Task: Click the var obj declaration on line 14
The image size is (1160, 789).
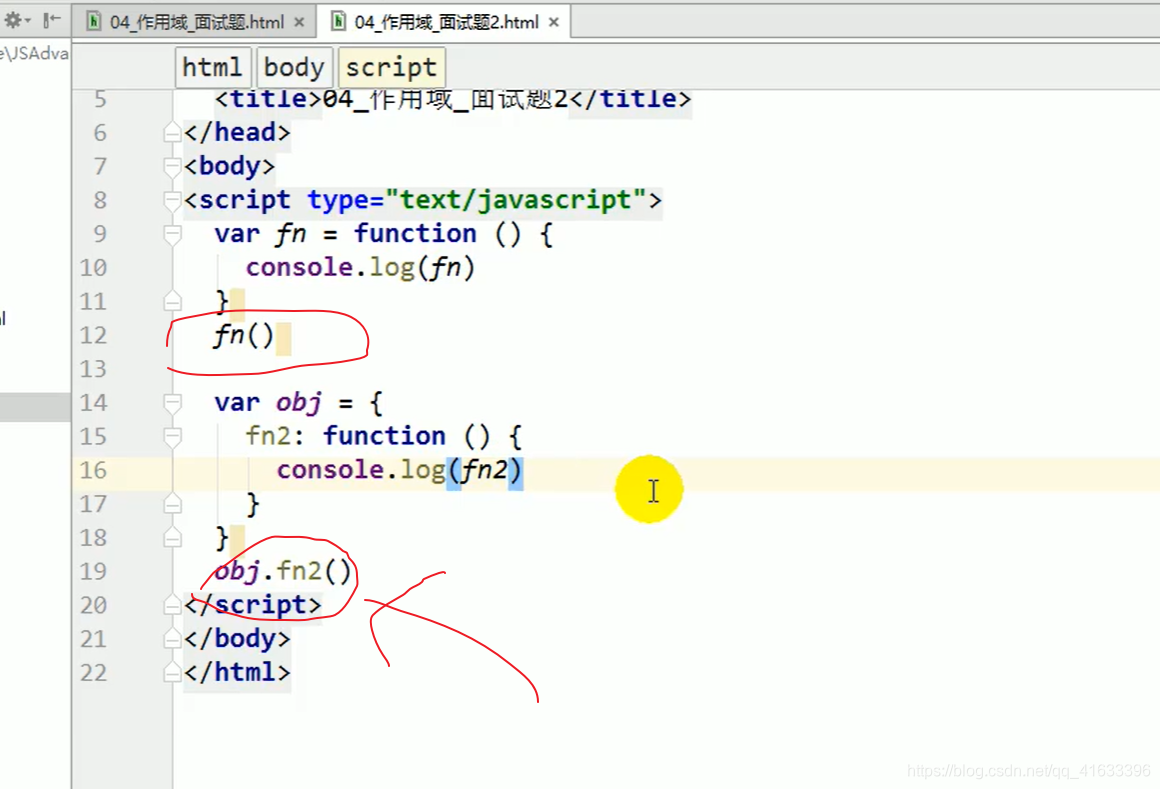Action: pyautogui.click(x=298, y=403)
